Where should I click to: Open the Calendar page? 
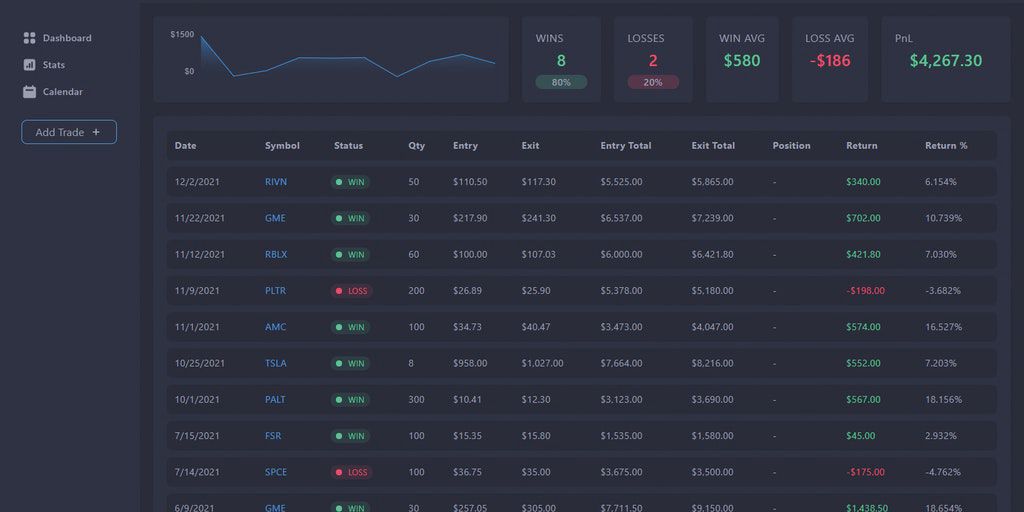(x=62, y=92)
